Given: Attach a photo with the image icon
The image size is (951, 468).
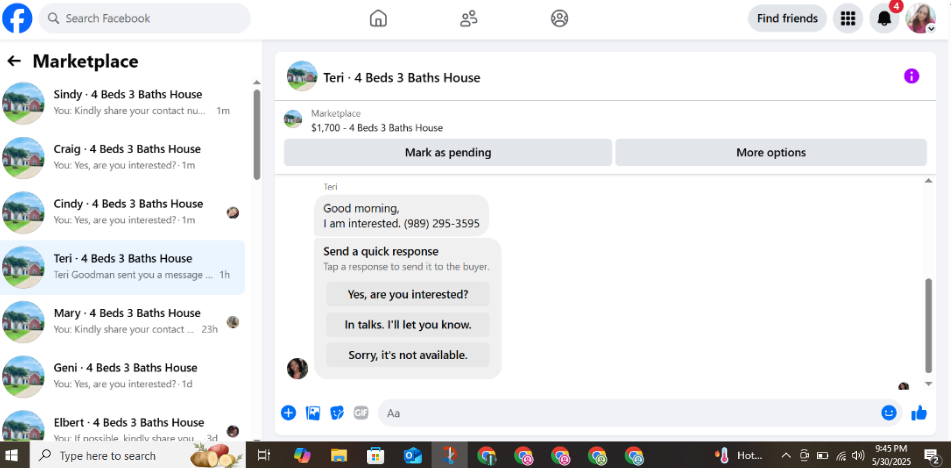Looking at the screenshot, I should point(313,413).
